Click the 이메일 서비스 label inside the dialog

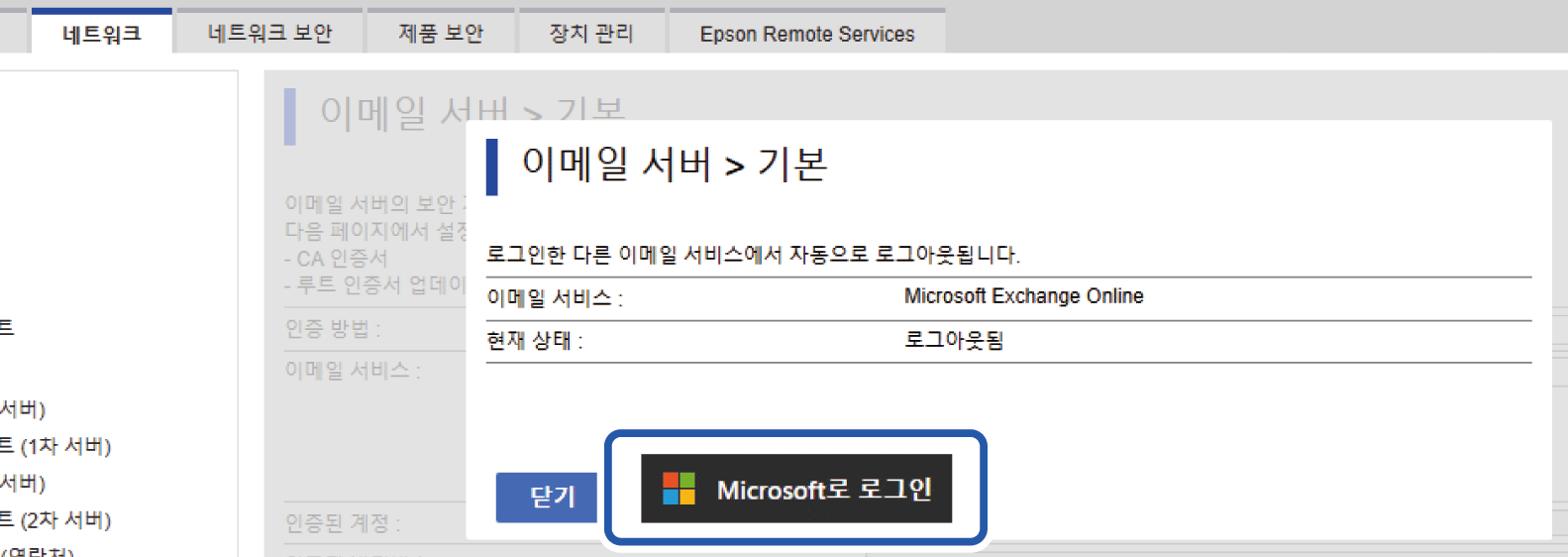tap(554, 298)
